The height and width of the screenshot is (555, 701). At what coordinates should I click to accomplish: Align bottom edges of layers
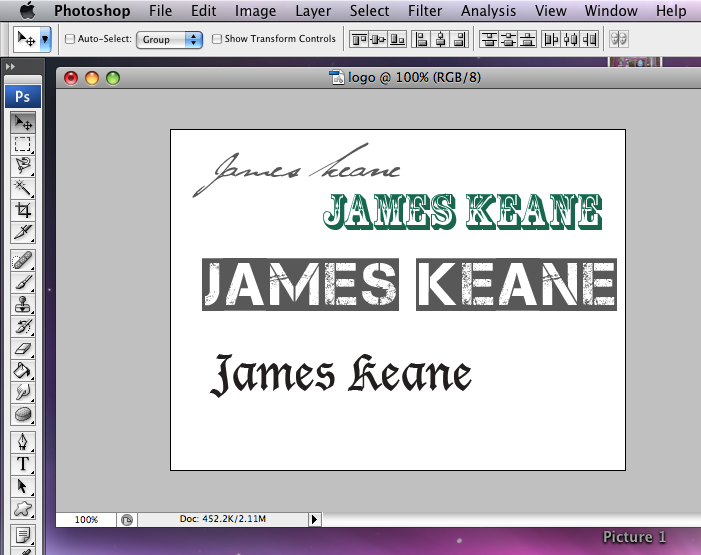pyautogui.click(x=397, y=39)
